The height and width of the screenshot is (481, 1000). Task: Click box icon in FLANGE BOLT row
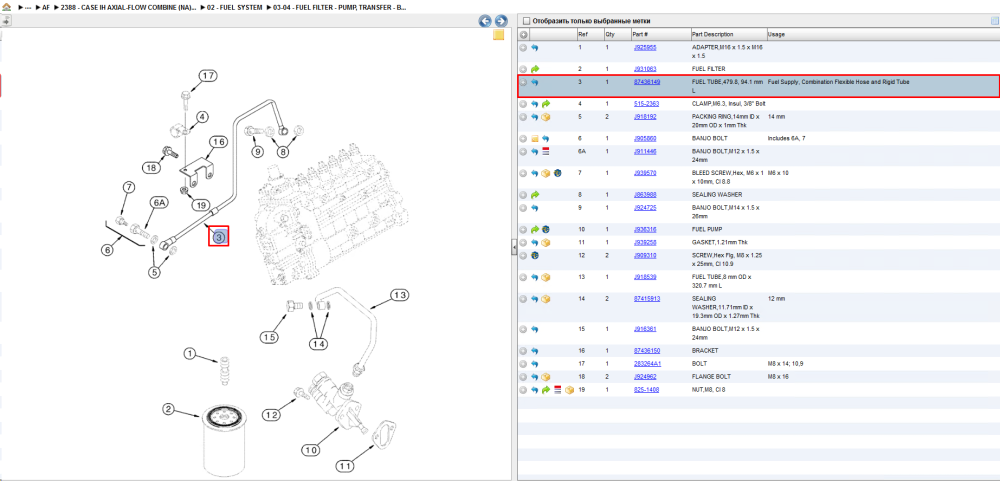tap(546, 377)
